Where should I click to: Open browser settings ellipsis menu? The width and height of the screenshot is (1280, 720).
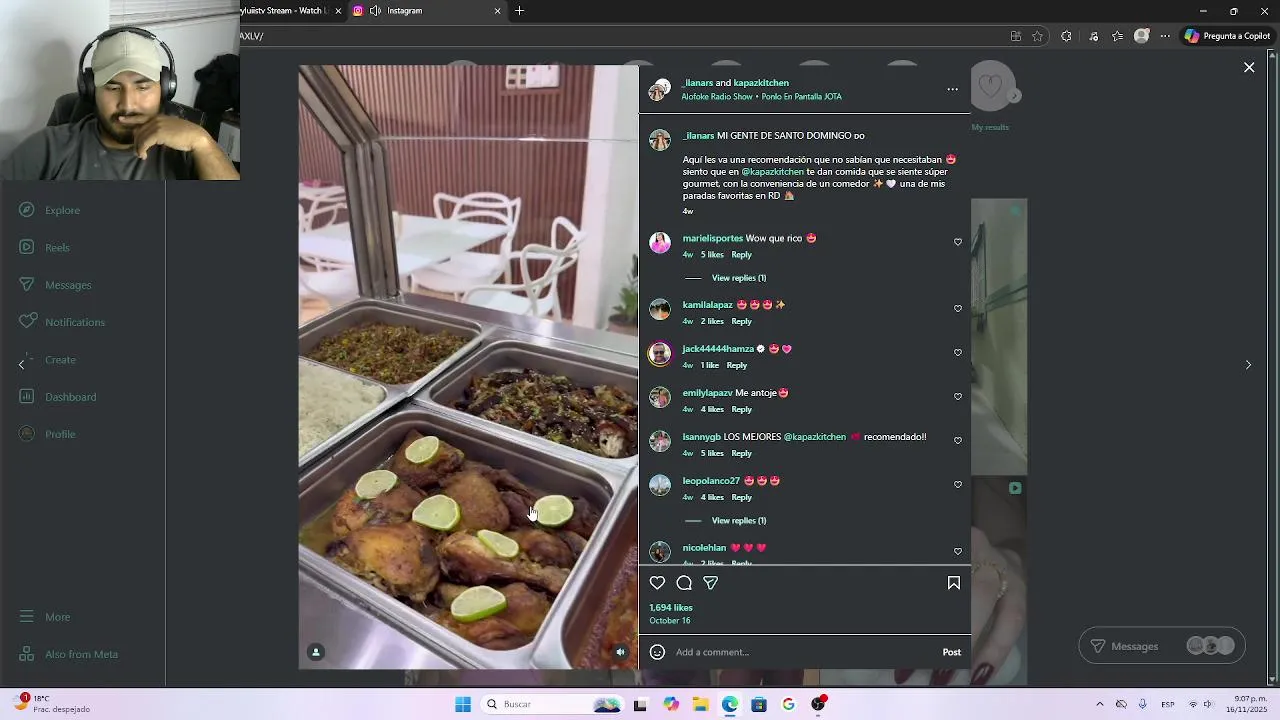point(1165,36)
